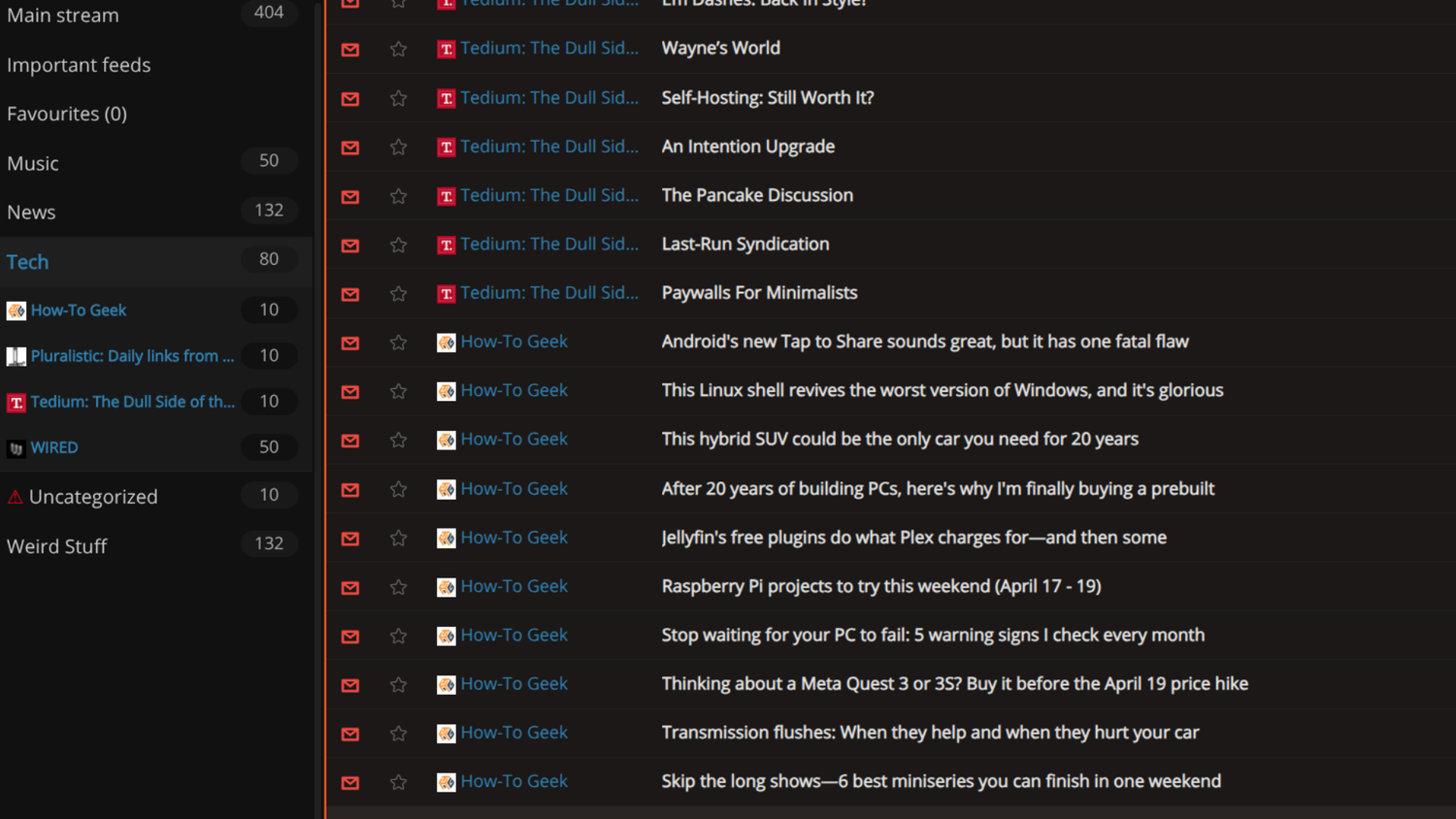The height and width of the screenshot is (819, 1456).
Task: Show Favourites (0) list
Action: (67, 114)
